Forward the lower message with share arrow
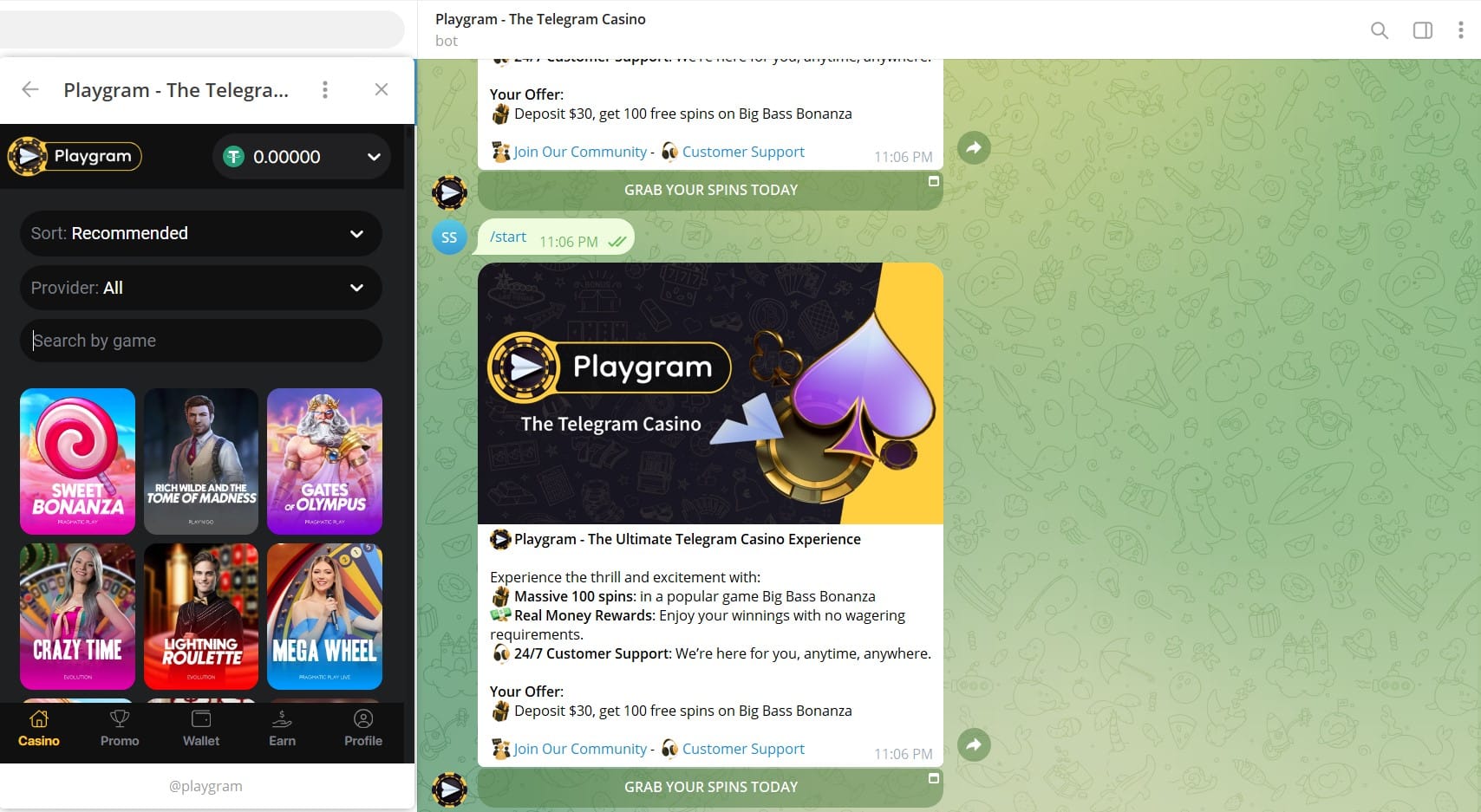Screen dimensions: 1481x812 (974, 744)
